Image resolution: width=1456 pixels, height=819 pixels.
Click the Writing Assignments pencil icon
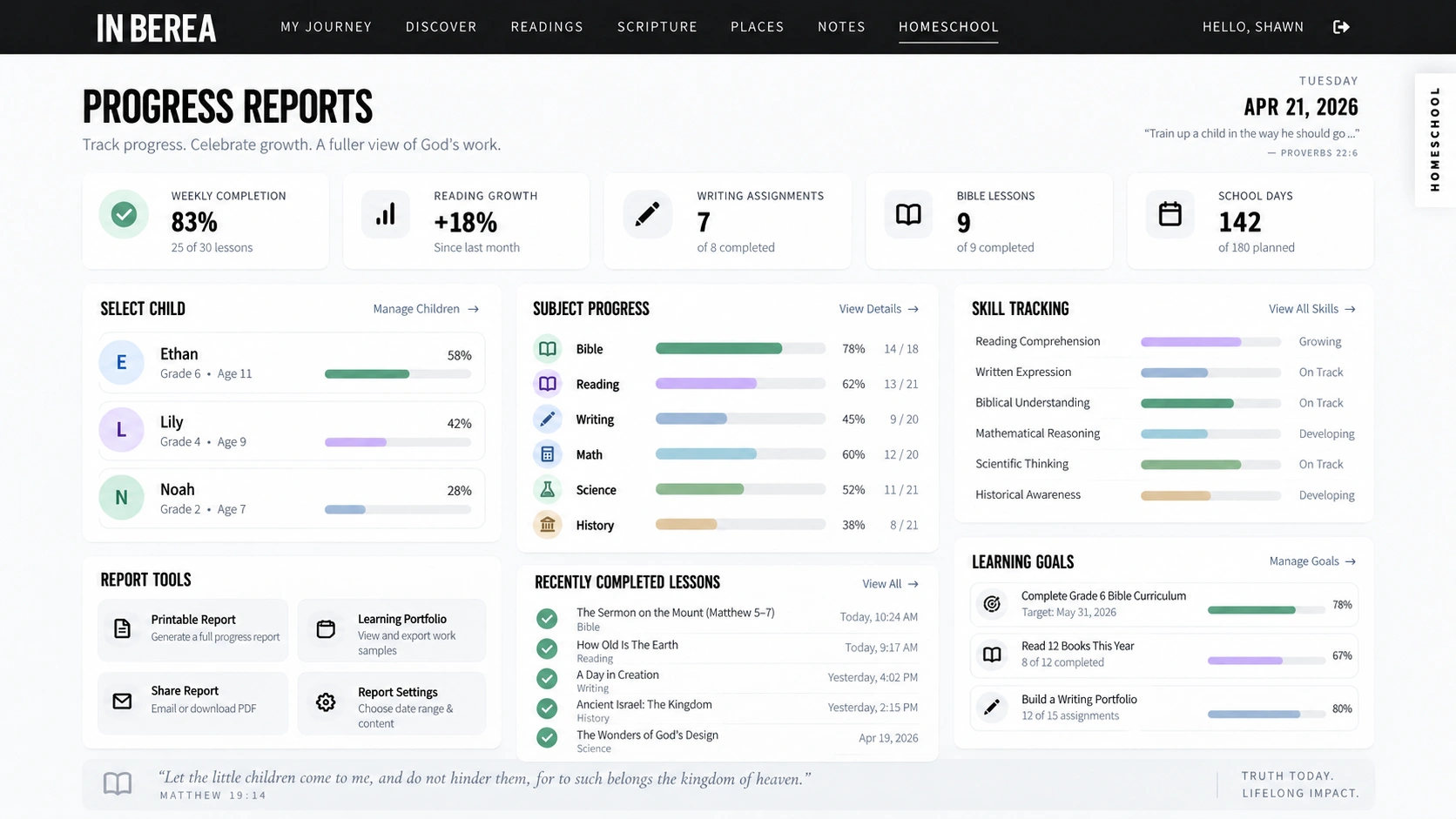647,214
